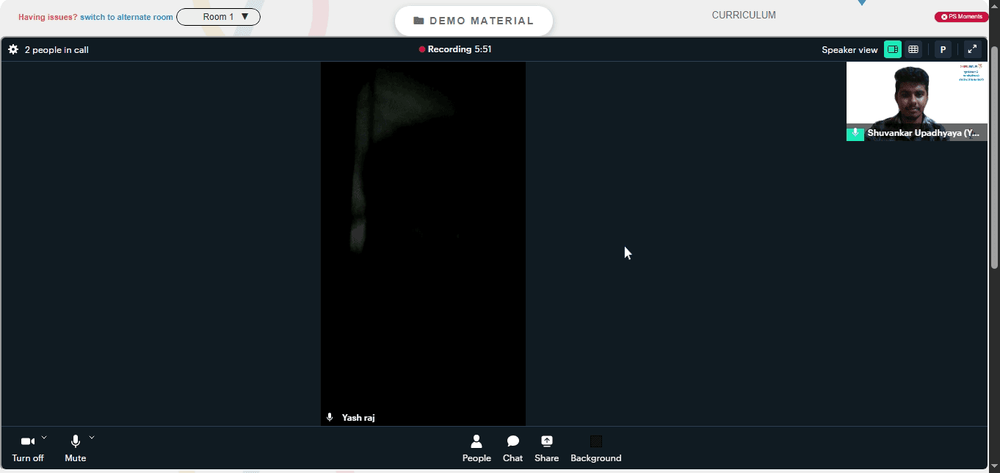Image resolution: width=1000 pixels, height=473 pixels.
Task: Open DEMO MATERIAL folder button
Action: click(474, 21)
